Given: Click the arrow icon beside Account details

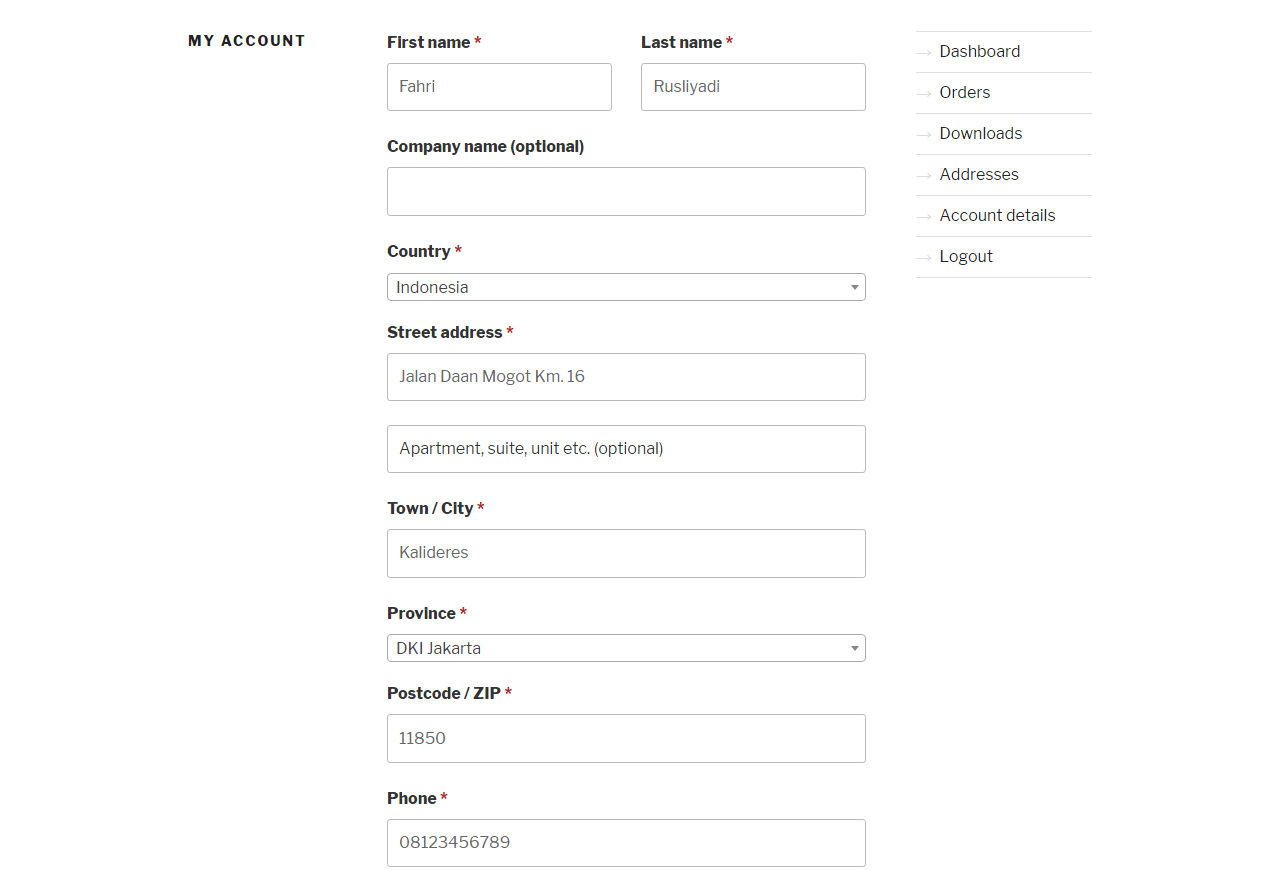Looking at the screenshot, I should point(924,217).
